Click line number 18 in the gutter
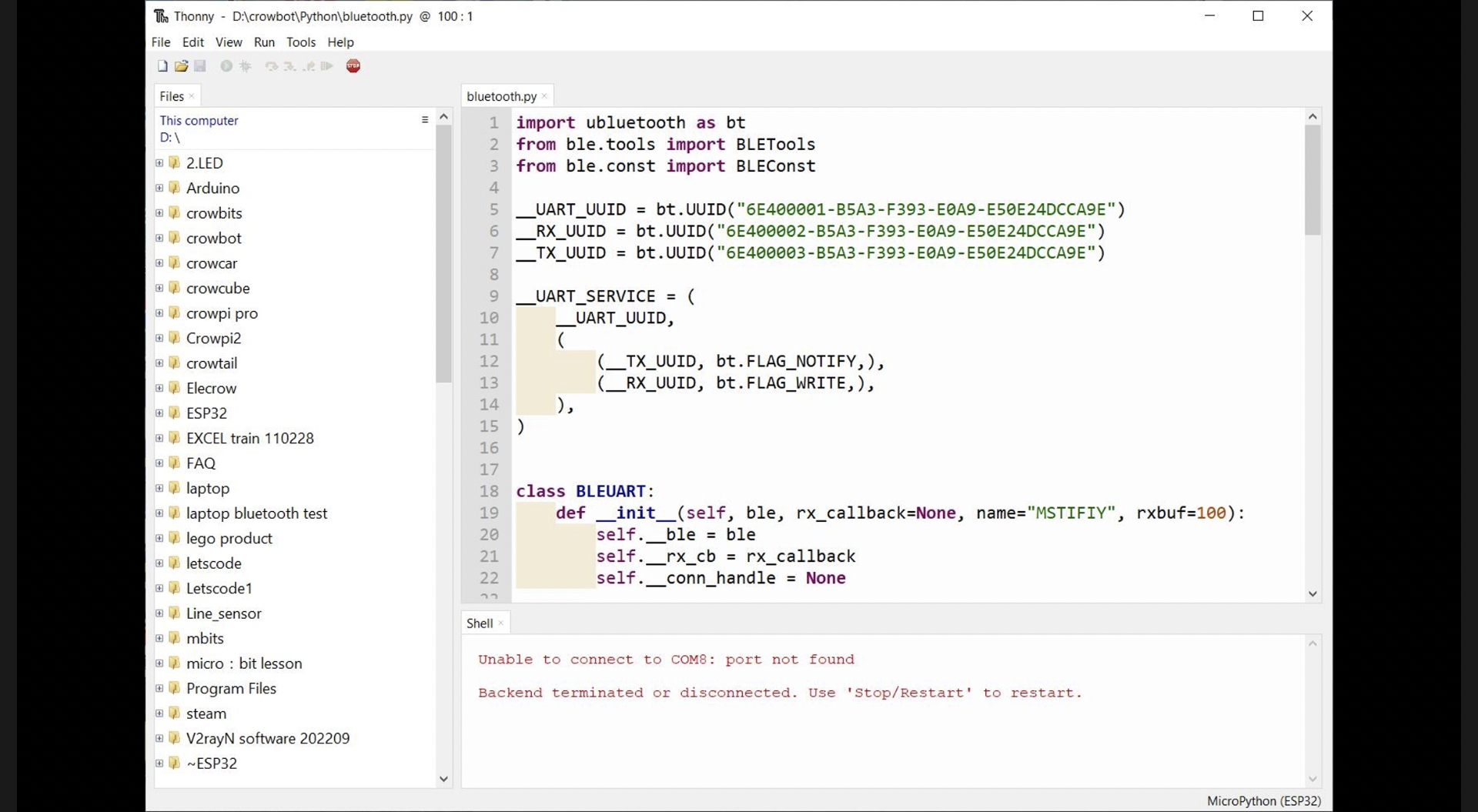The image size is (1478, 812). coord(490,491)
